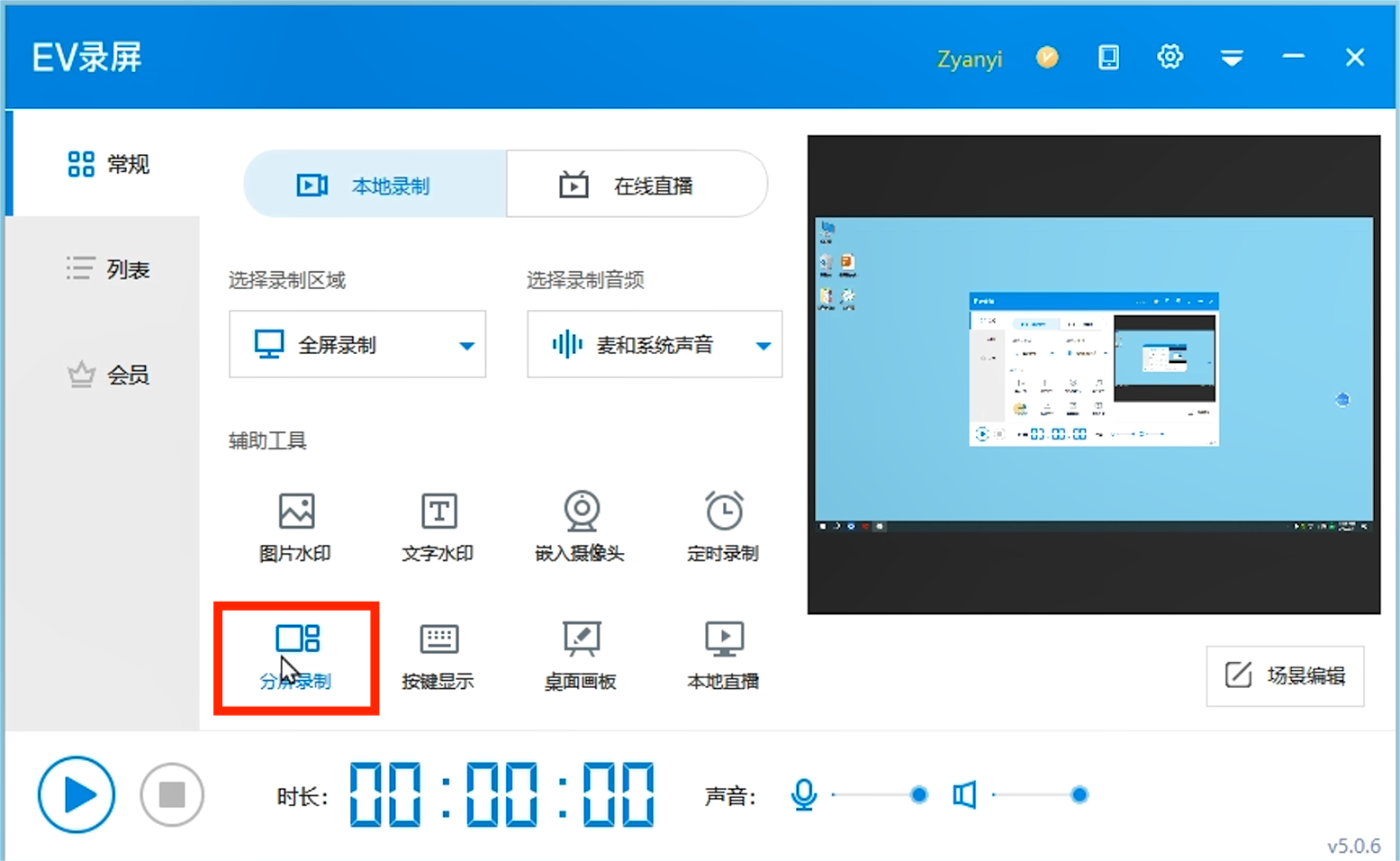Viewport: 1400px width, 861px height.
Task: Expand the arrow menu beside the settings gear
Action: (x=1231, y=56)
